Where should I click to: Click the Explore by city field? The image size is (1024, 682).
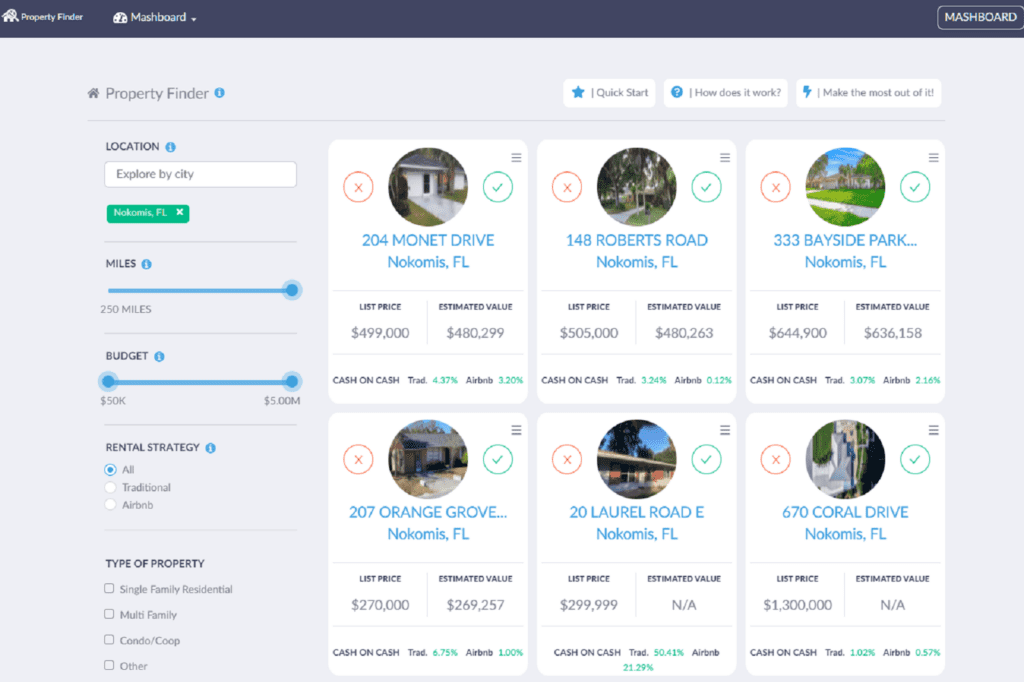[200, 174]
